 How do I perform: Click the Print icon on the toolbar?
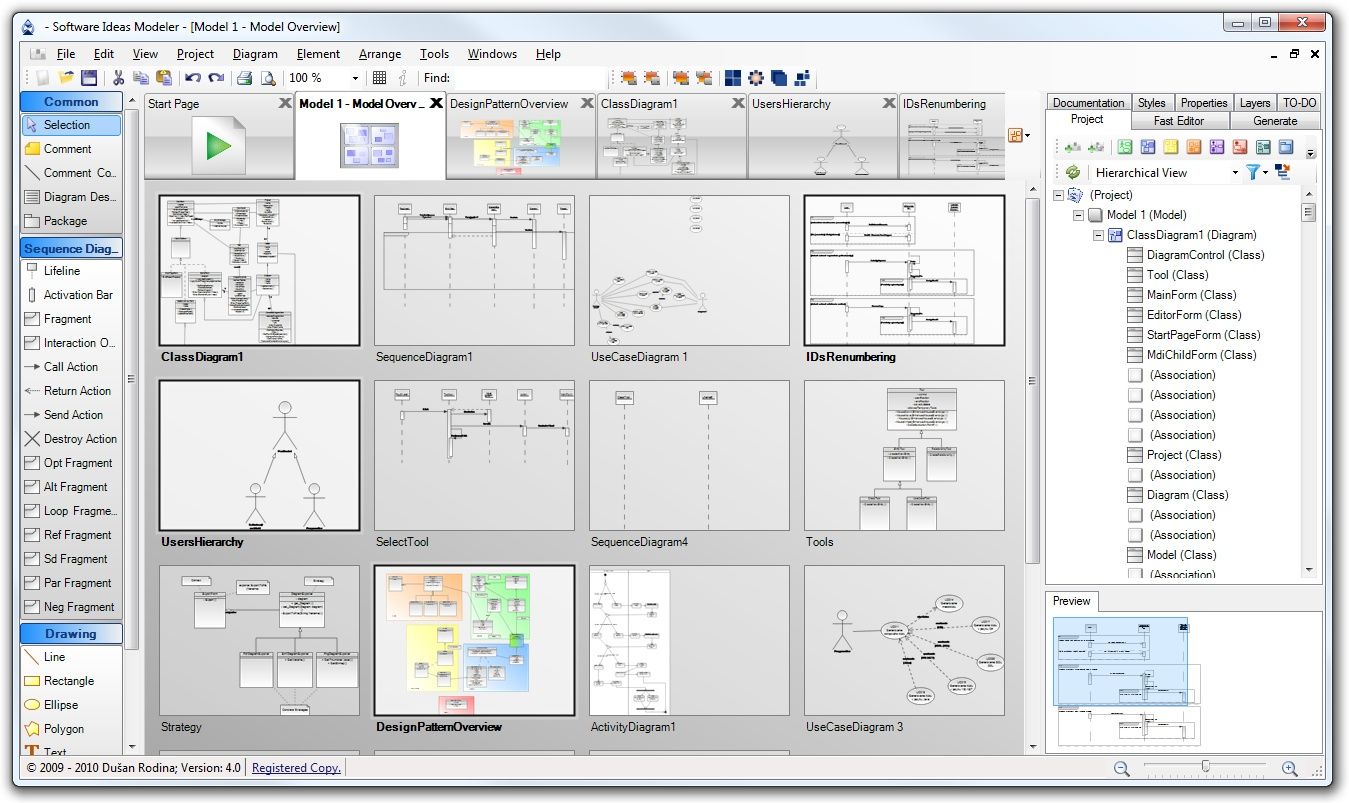click(244, 77)
